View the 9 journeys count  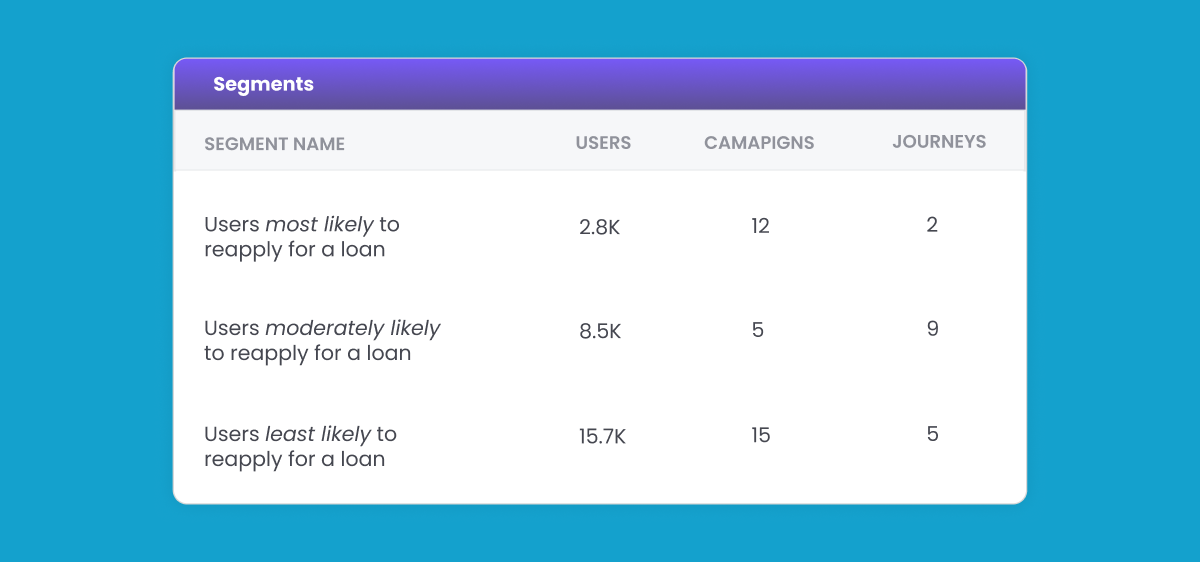[932, 329]
